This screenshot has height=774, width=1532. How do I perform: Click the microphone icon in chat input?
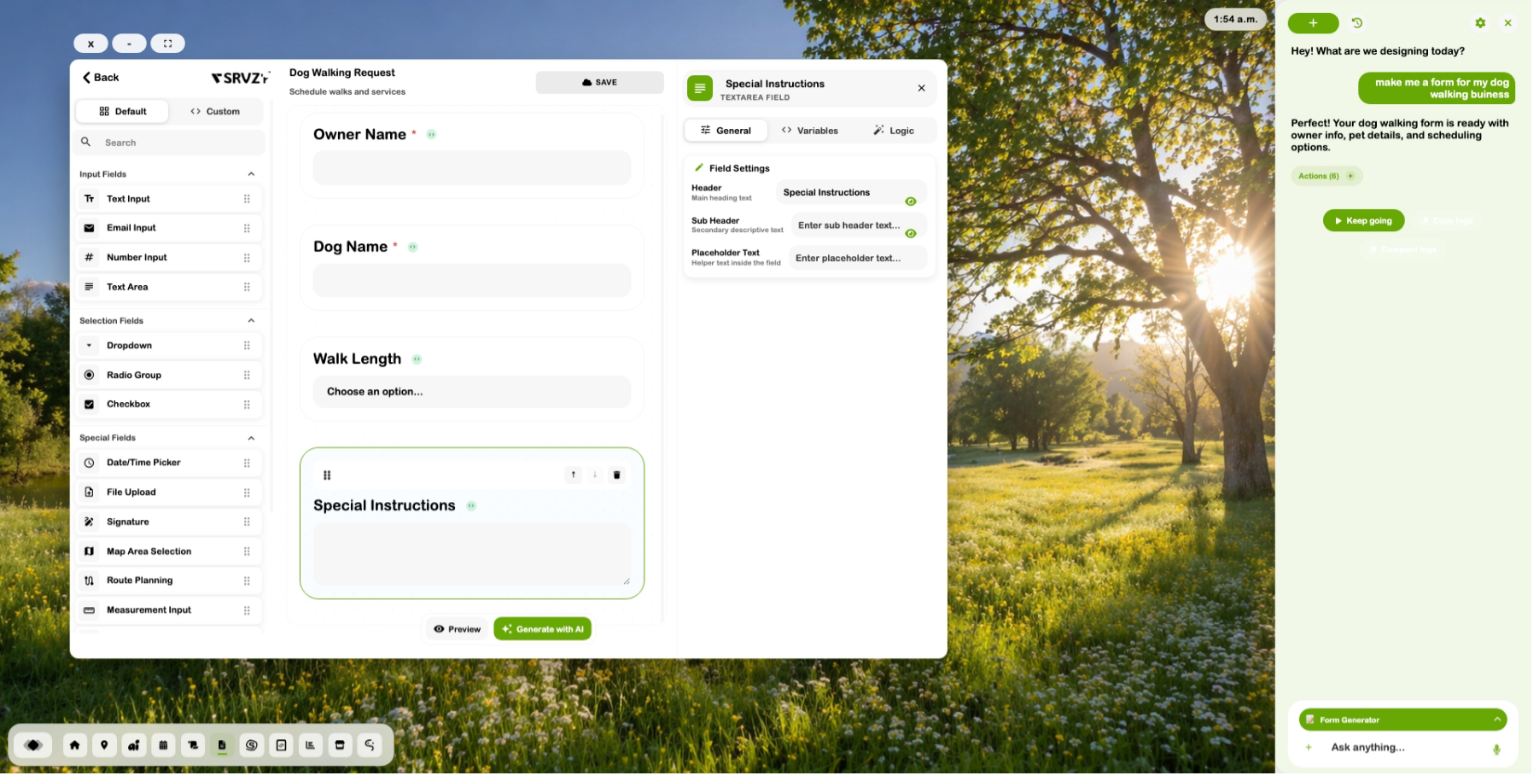coord(1496,749)
